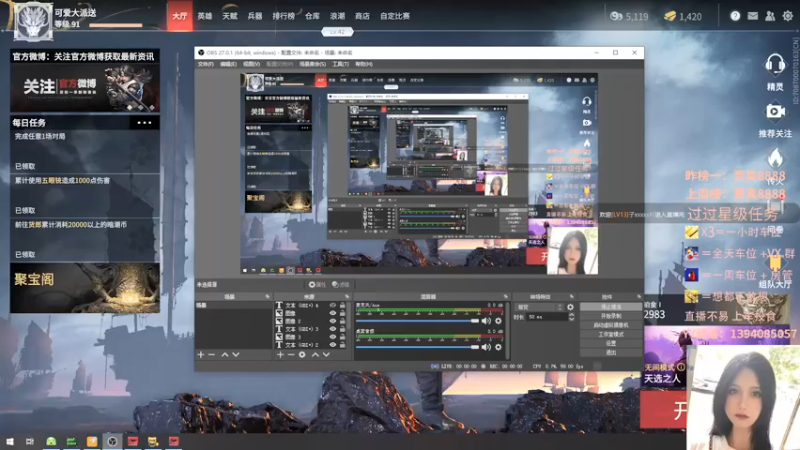The width and height of the screenshot is (800, 450).
Task: Open the friends icon in game header
Action: click(770, 16)
